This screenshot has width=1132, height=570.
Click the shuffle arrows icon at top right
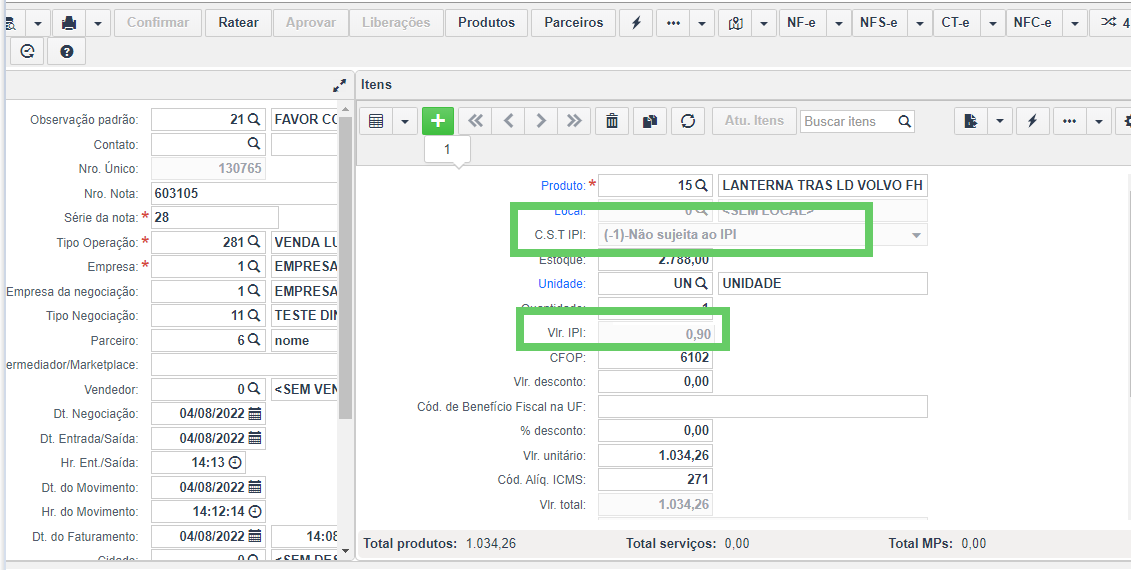point(1110,23)
